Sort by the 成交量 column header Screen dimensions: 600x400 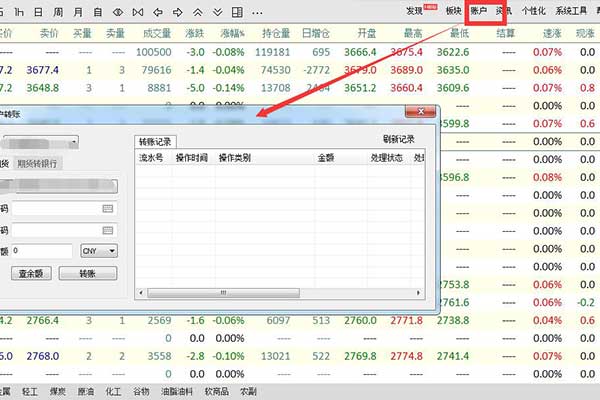click(157, 34)
